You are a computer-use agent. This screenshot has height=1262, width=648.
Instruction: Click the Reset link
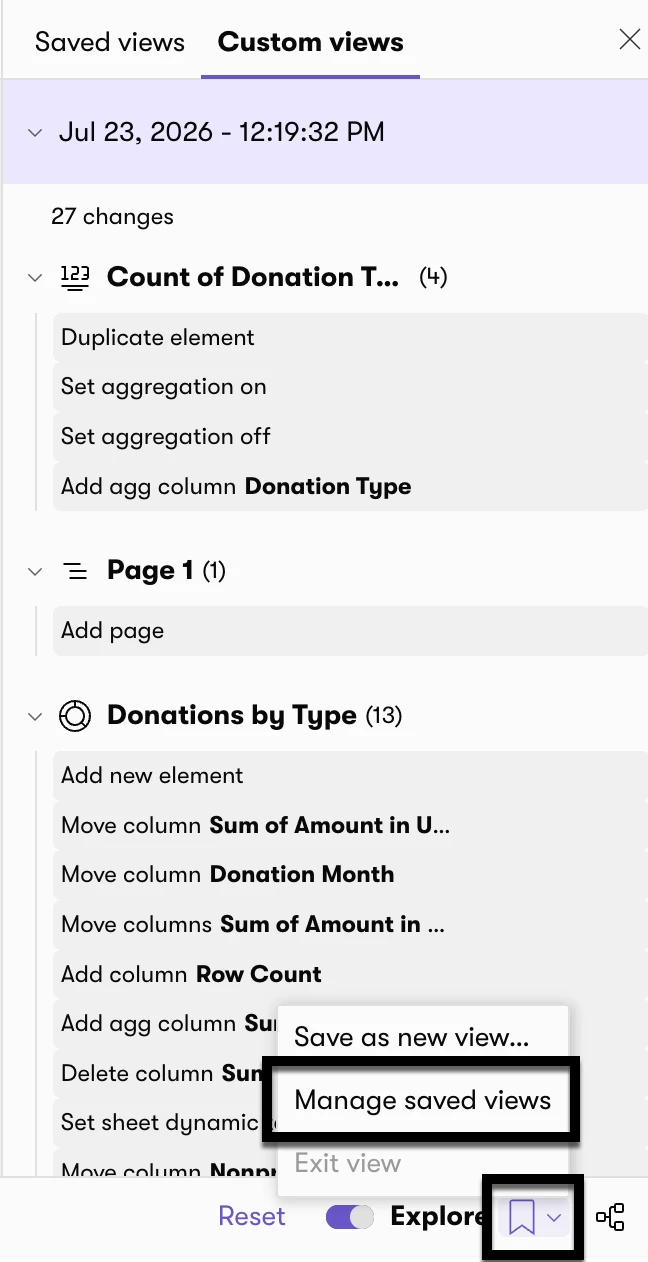pyautogui.click(x=252, y=1217)
